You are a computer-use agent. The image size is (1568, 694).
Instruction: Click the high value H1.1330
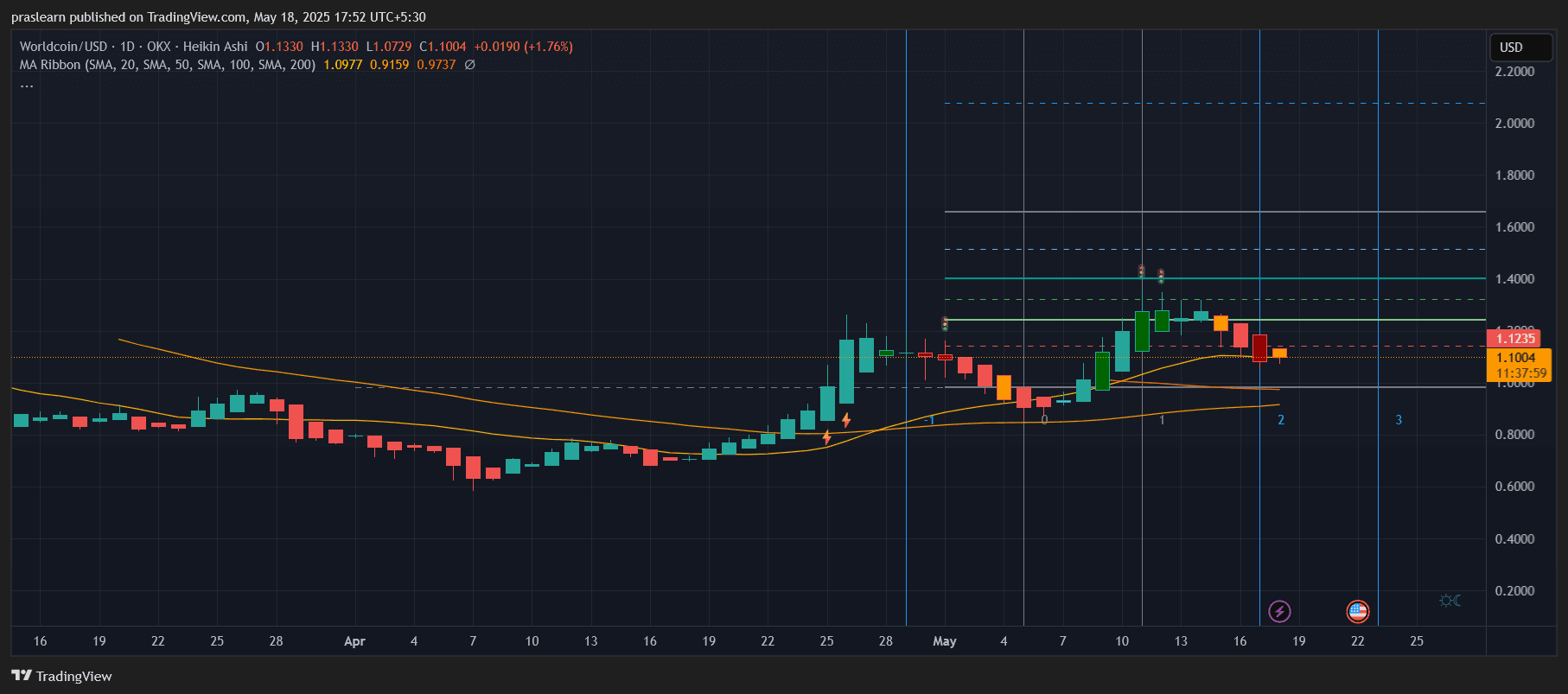click(x=335, y=47)
